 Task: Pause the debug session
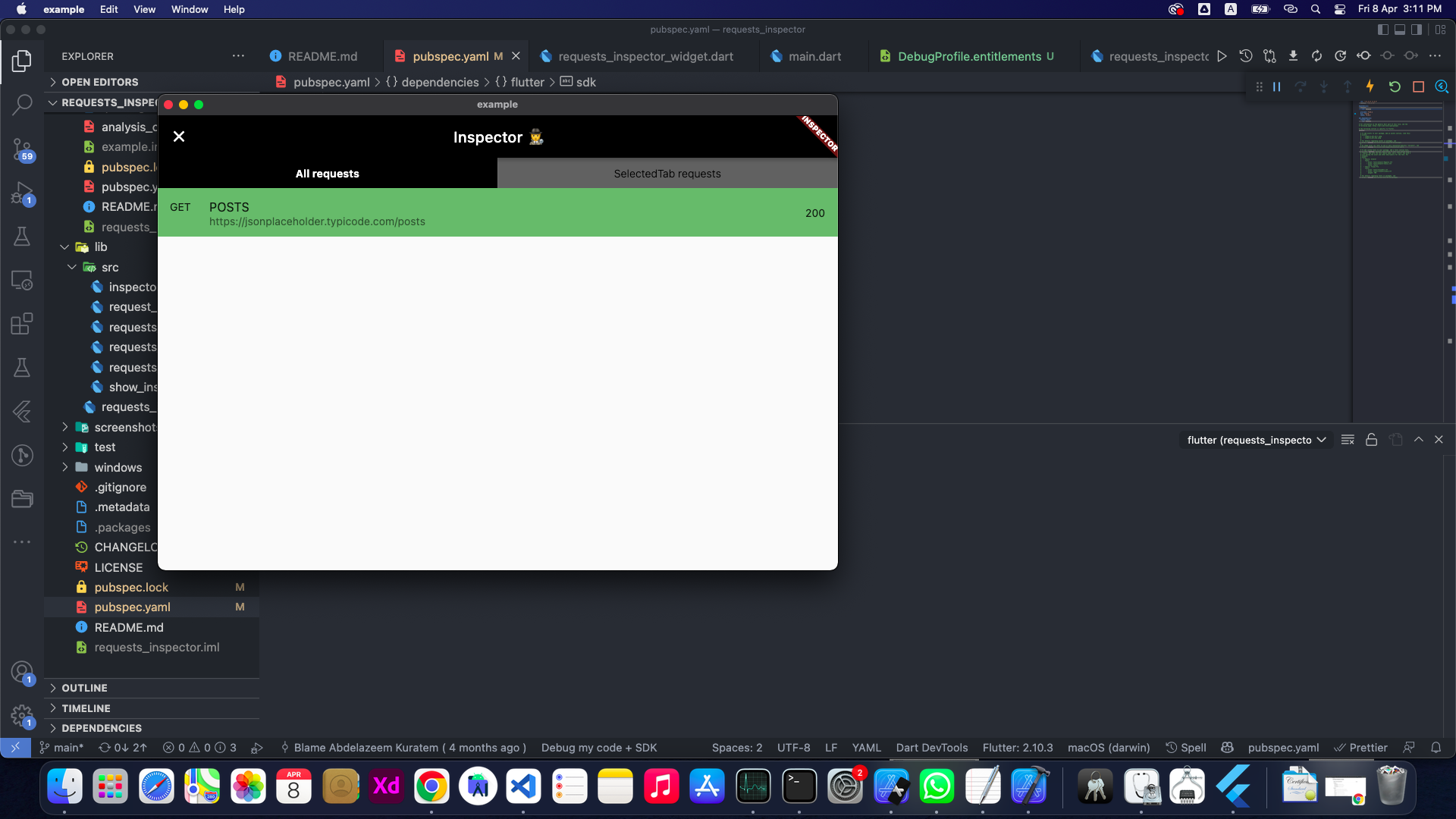coord(1277,86)
